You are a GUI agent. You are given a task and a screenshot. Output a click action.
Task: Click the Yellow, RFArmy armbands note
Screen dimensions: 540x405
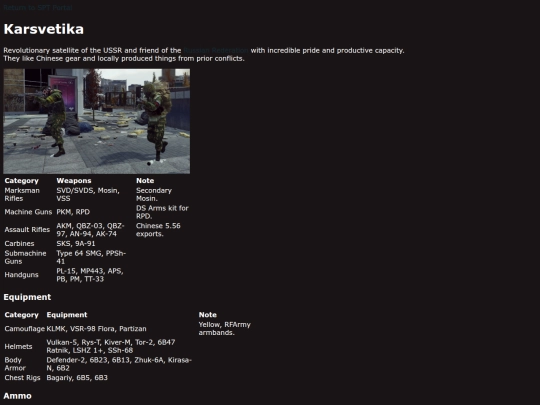click(x=225, y=329)
